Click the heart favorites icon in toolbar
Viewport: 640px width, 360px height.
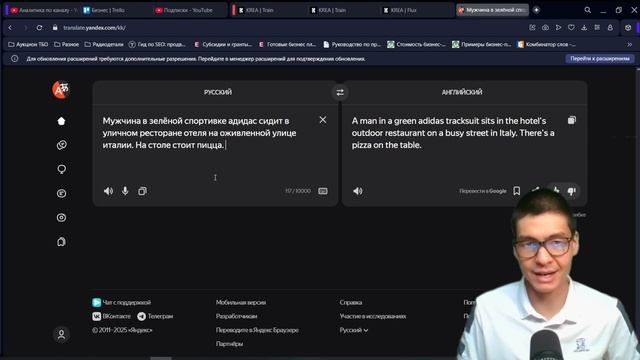coord(571,28)
